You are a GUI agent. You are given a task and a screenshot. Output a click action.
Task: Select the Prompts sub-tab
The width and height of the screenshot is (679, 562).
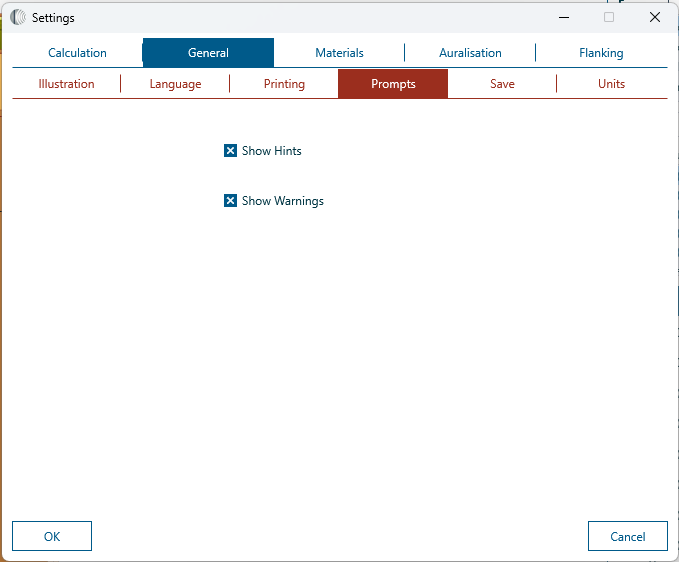(393, 84)
